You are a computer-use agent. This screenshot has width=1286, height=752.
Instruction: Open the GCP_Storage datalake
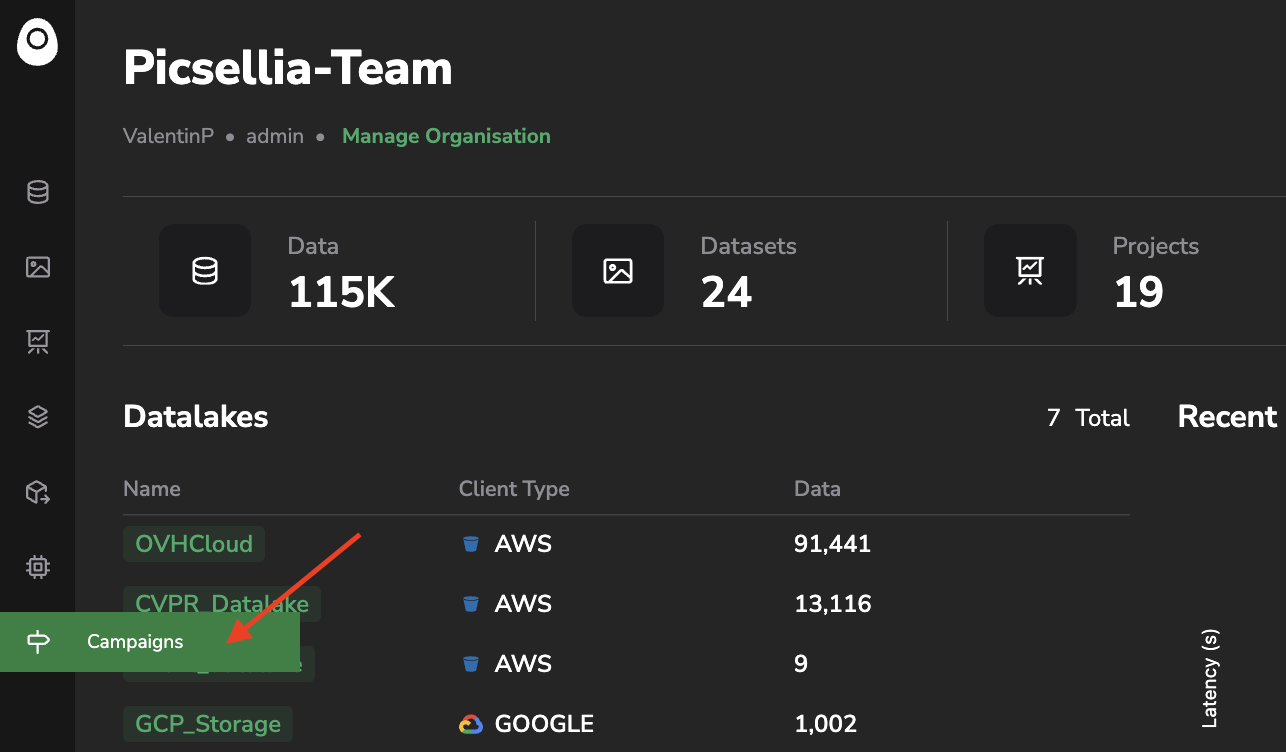pyautogui.click(x=208, y=723)
